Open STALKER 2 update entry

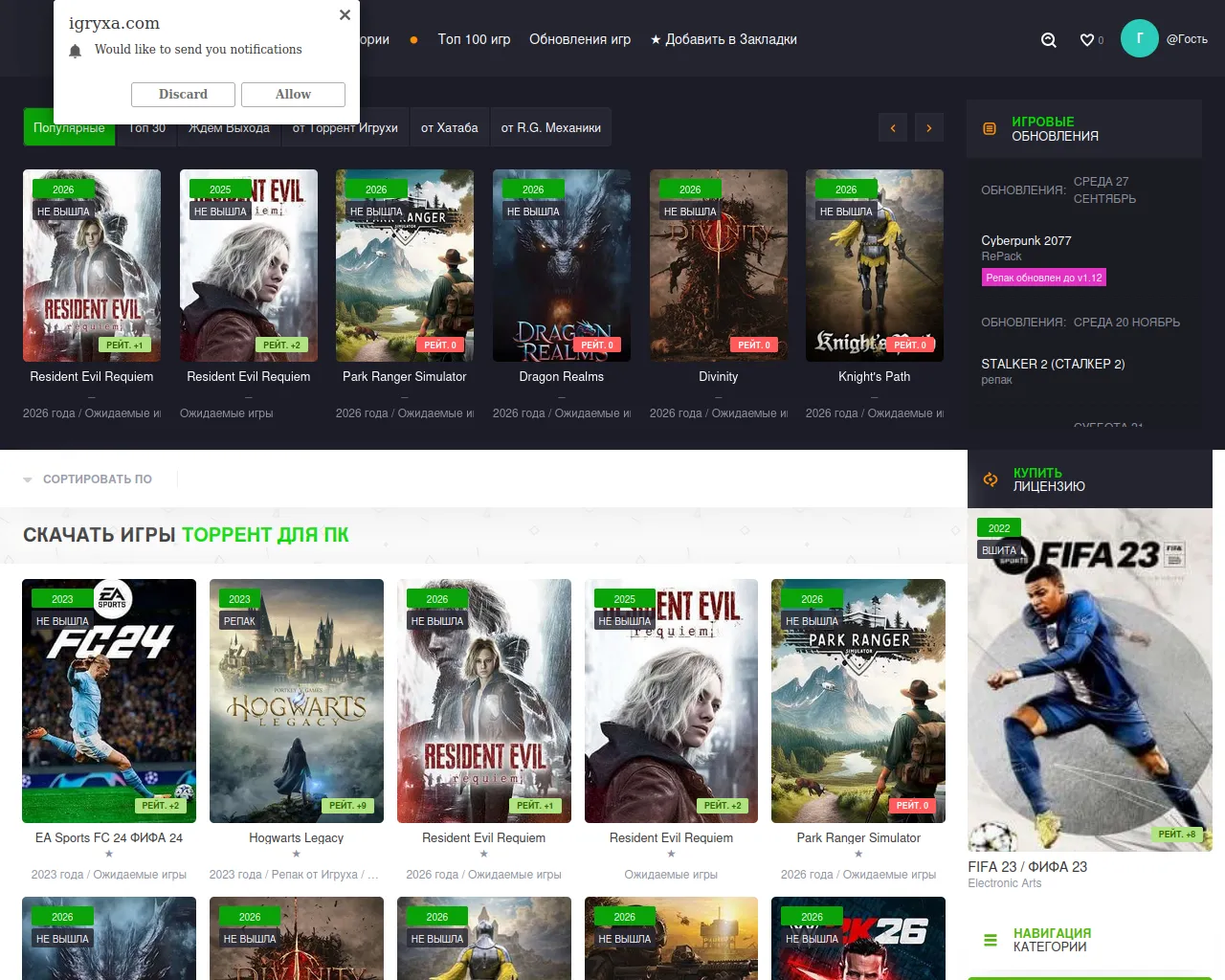1053,365
